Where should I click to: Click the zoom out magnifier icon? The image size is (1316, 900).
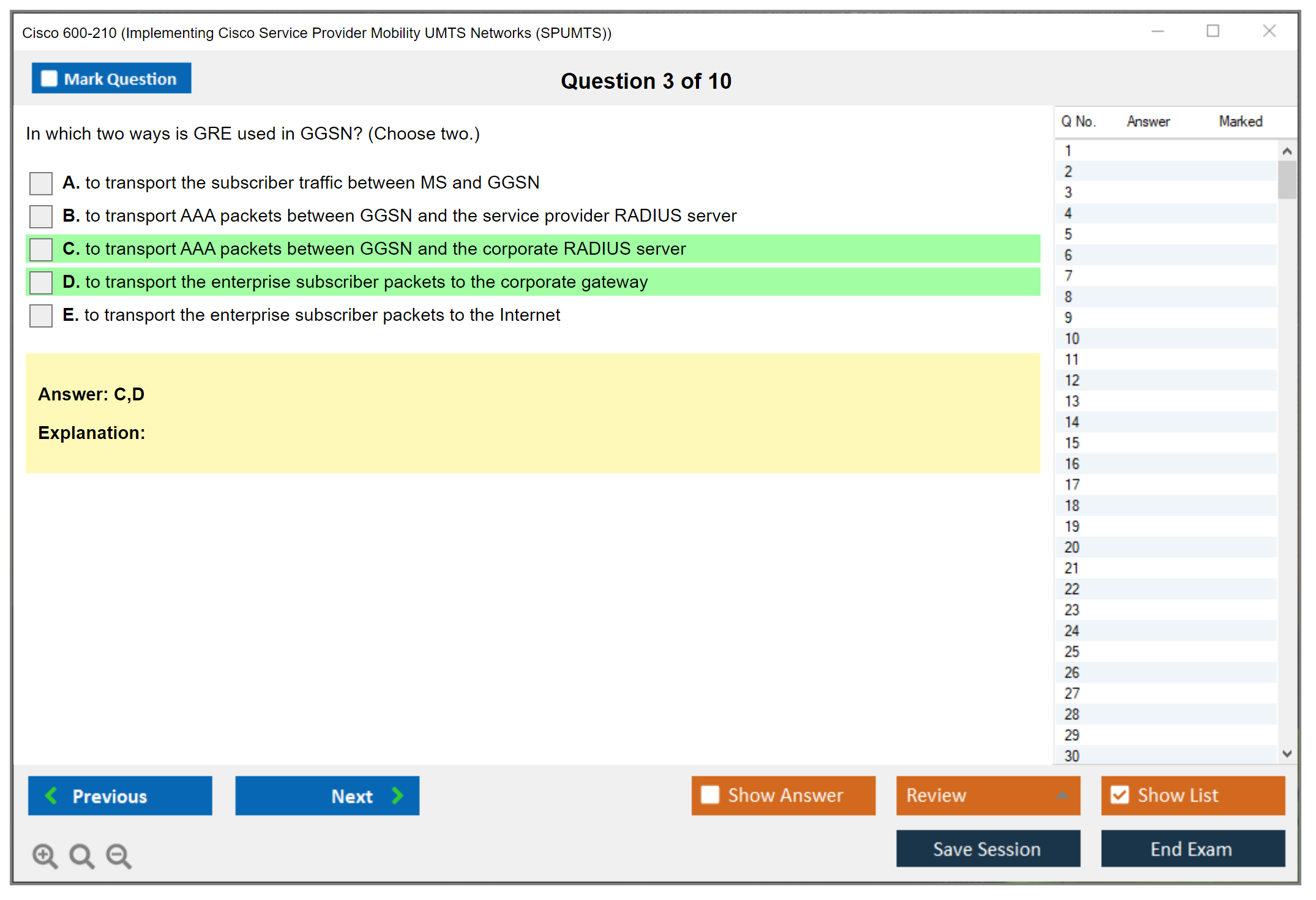119,855
